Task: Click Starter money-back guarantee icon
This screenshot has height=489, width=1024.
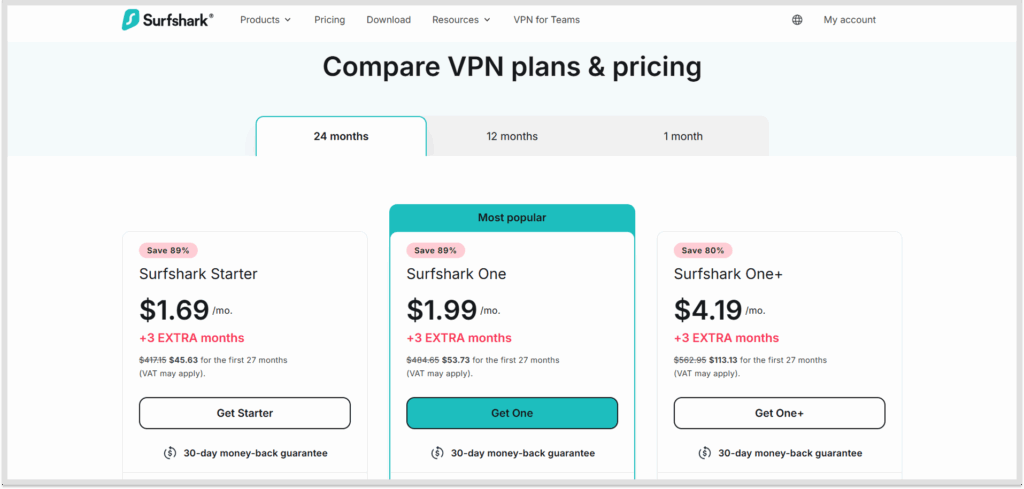Action: [171, 453]
